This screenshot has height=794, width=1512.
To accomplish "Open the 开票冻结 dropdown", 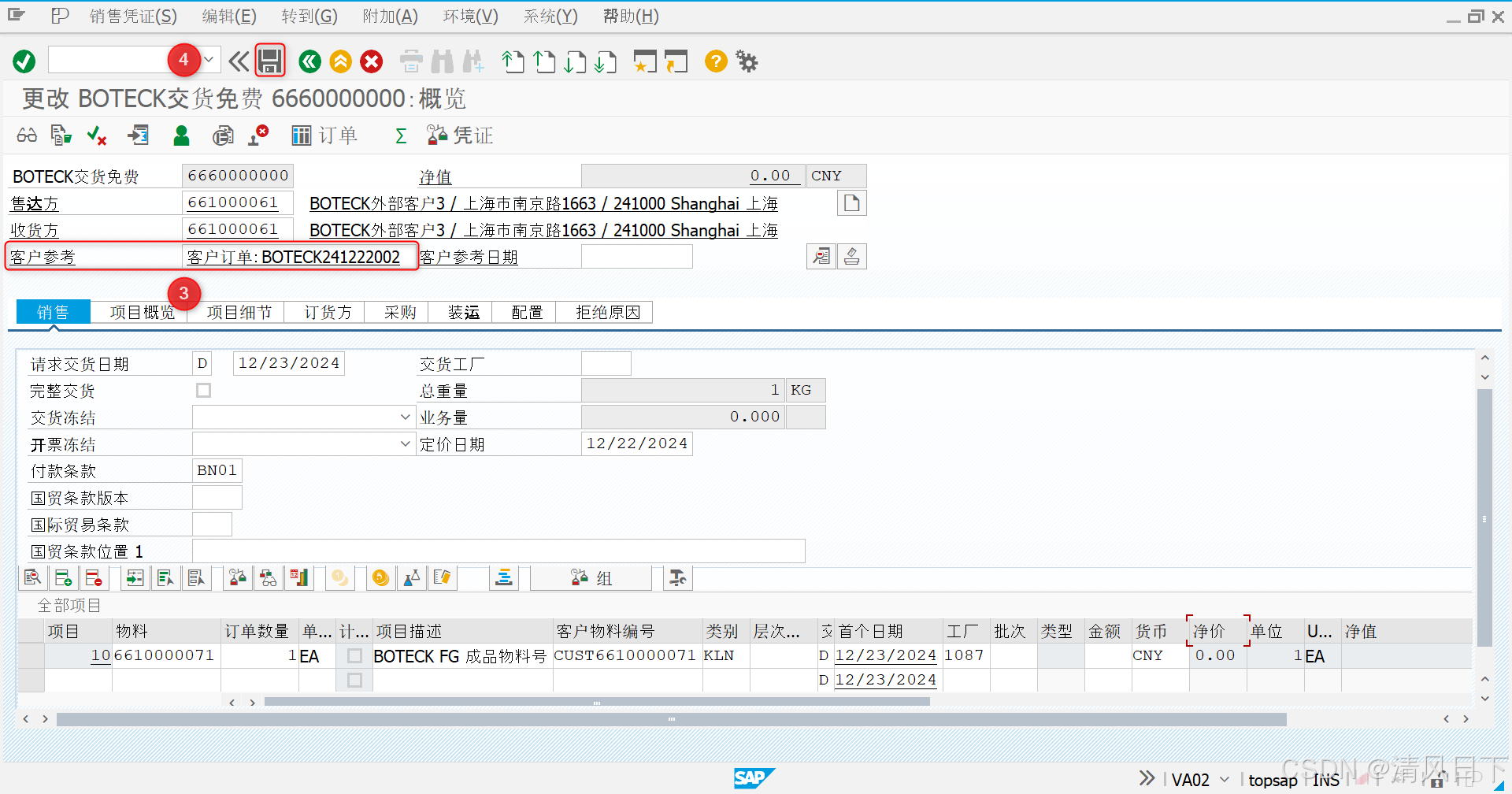I will 405,443.
